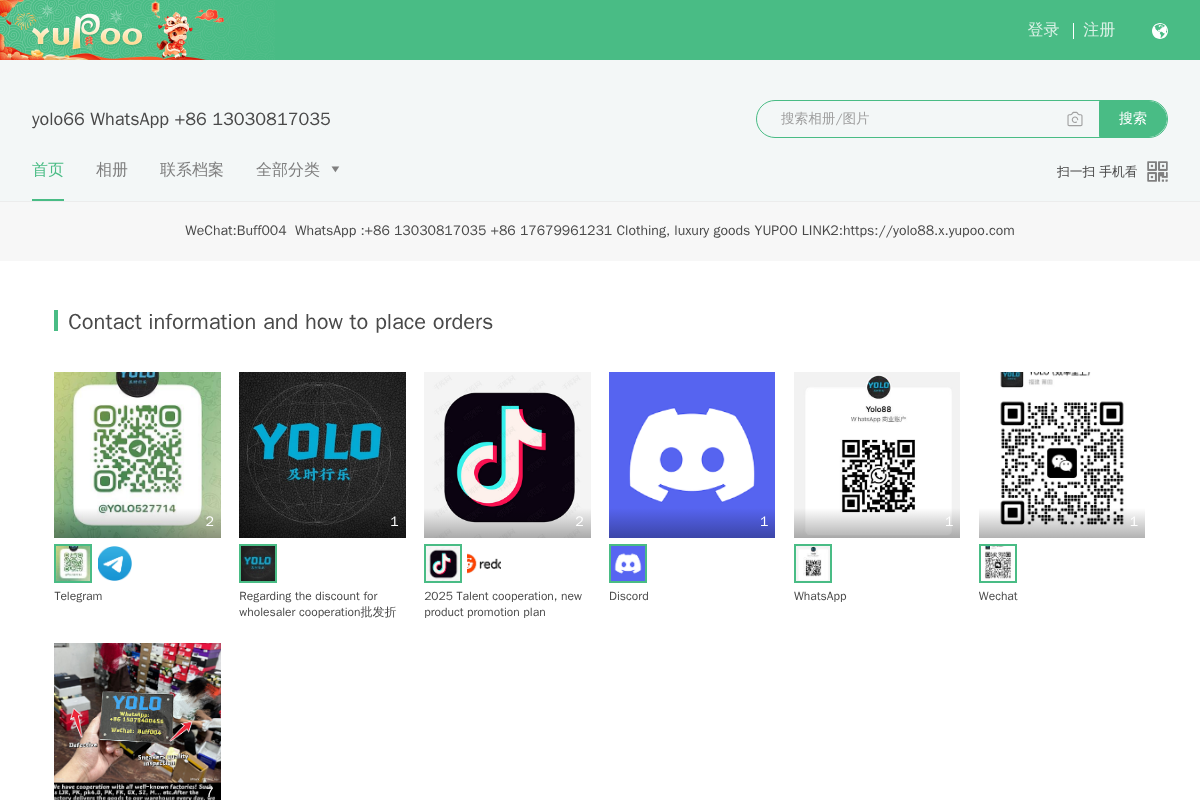The width and height of the screenshot is (1200, 800).
Task: Click the 登录 login link
Action: [x=1043, y=30]
